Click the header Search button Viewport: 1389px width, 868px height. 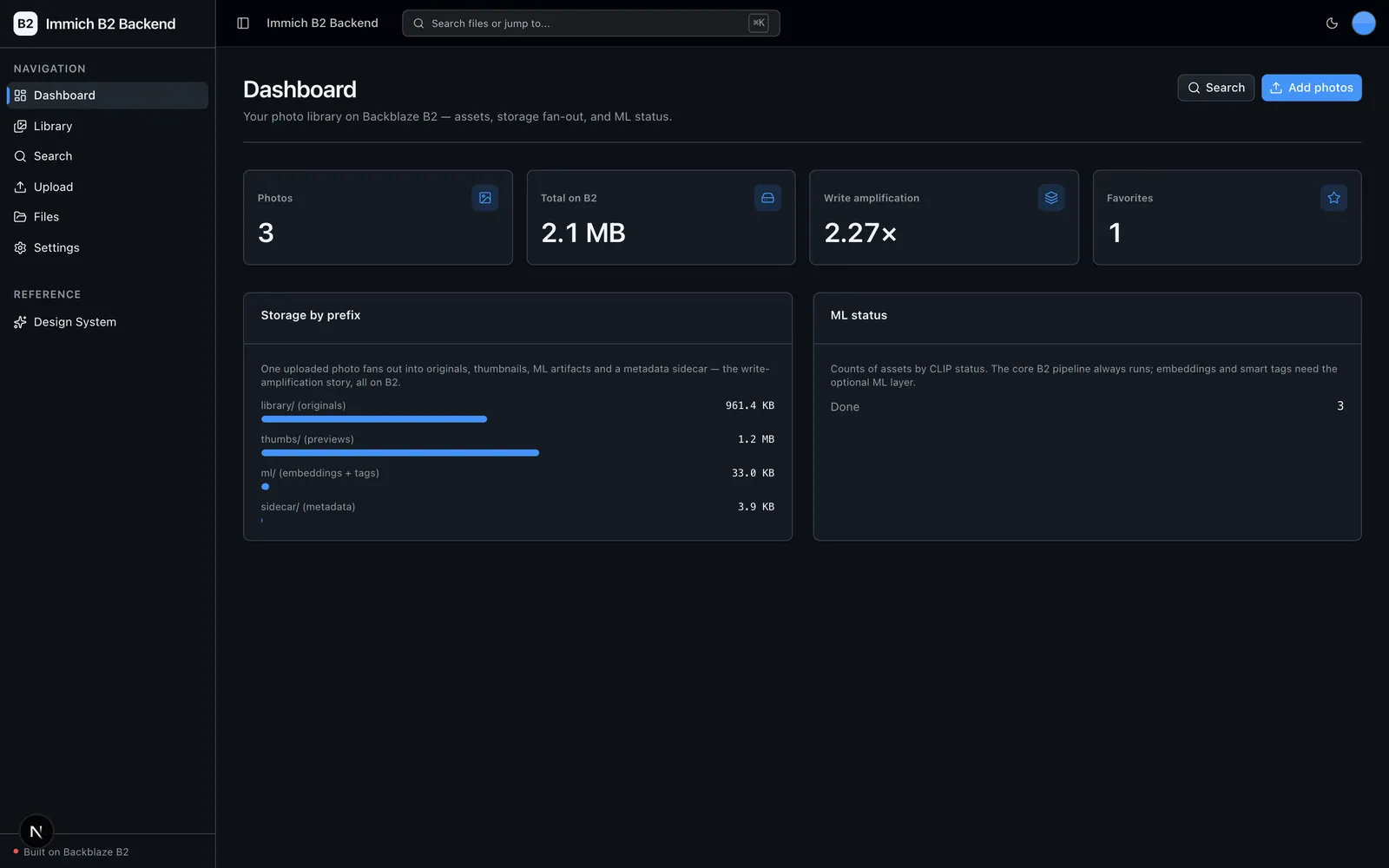click(1215, 88)
